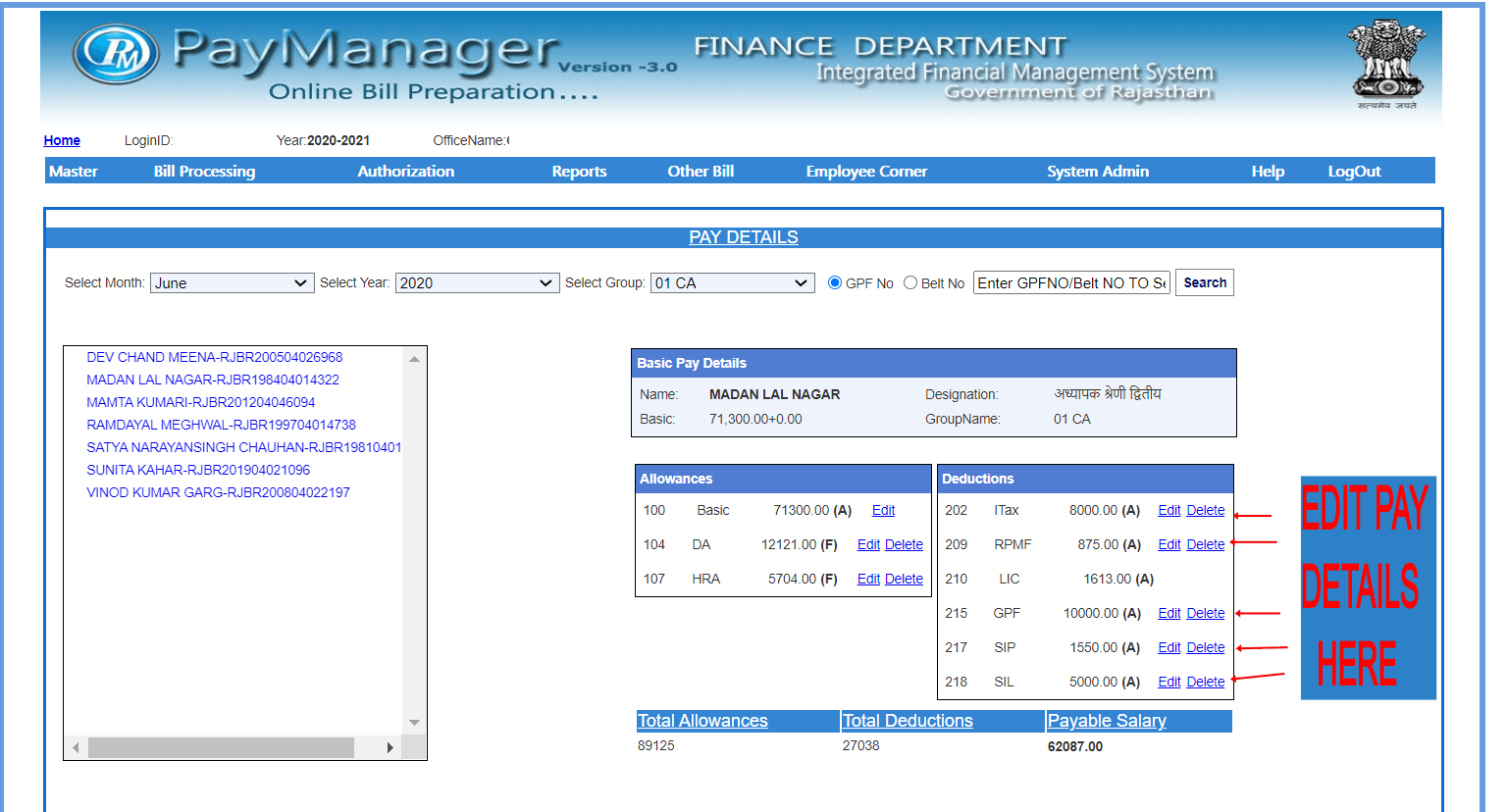
Task: Click the LogOut menu item
Action: (1354, 171)
